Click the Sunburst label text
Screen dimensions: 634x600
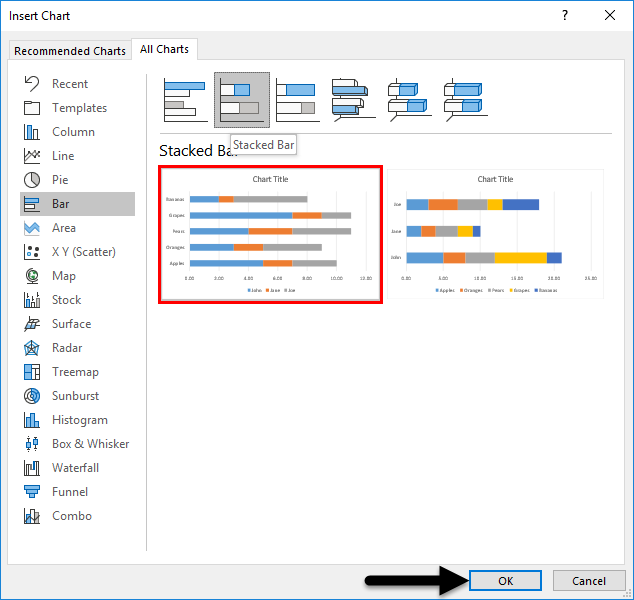[x=75, y=396]
